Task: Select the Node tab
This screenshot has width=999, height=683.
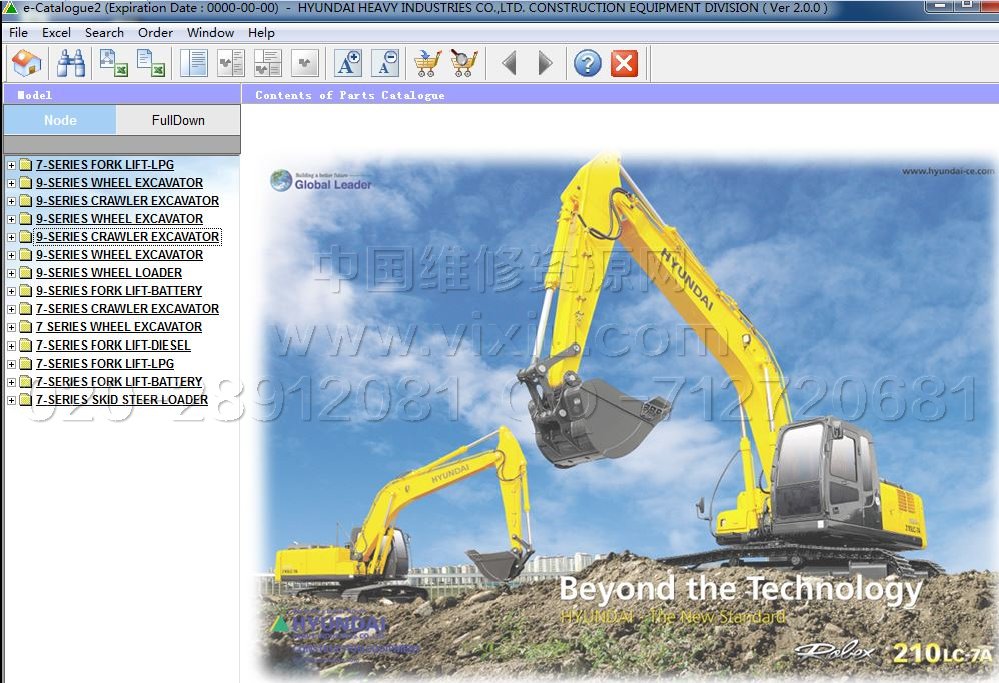Action: pyautogui.click(x=60, y=120)
